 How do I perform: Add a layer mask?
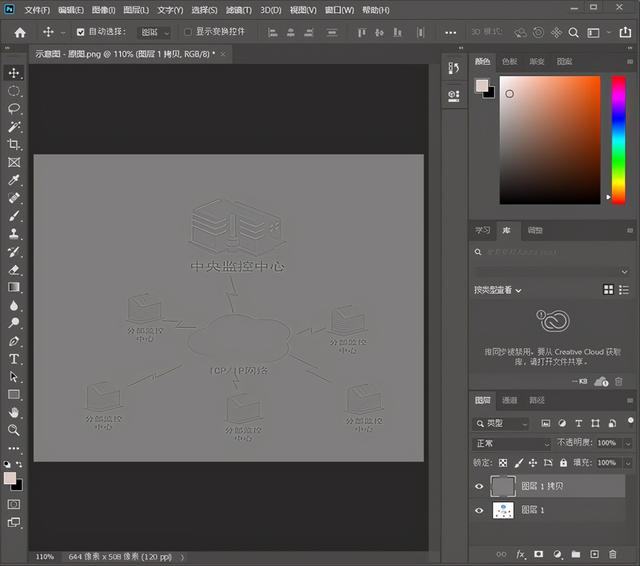(539, 554)
